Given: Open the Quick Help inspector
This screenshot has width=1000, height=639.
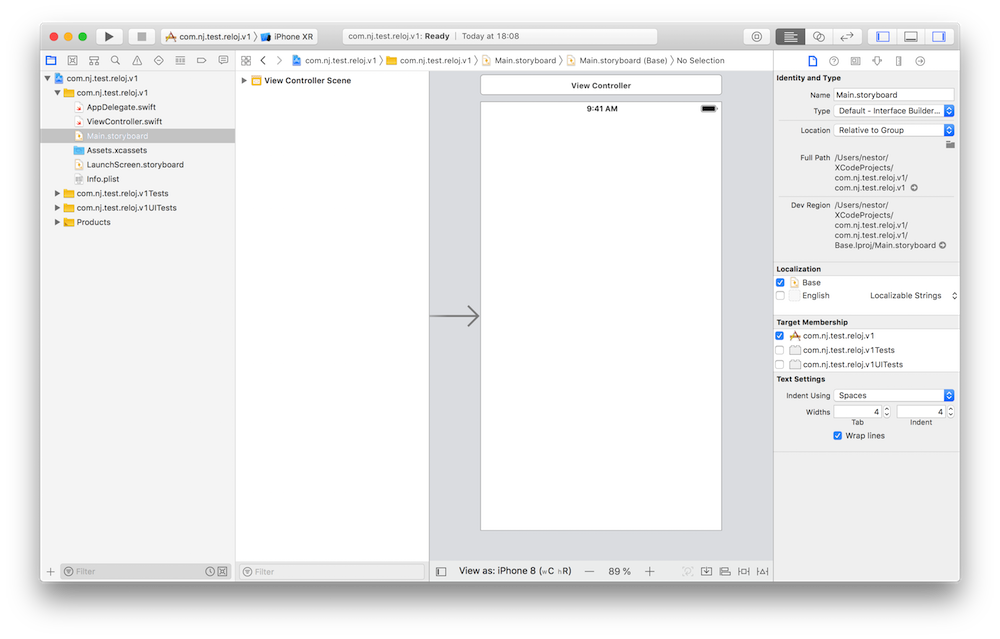Looking at the screenshot, I should pos(834,61).
